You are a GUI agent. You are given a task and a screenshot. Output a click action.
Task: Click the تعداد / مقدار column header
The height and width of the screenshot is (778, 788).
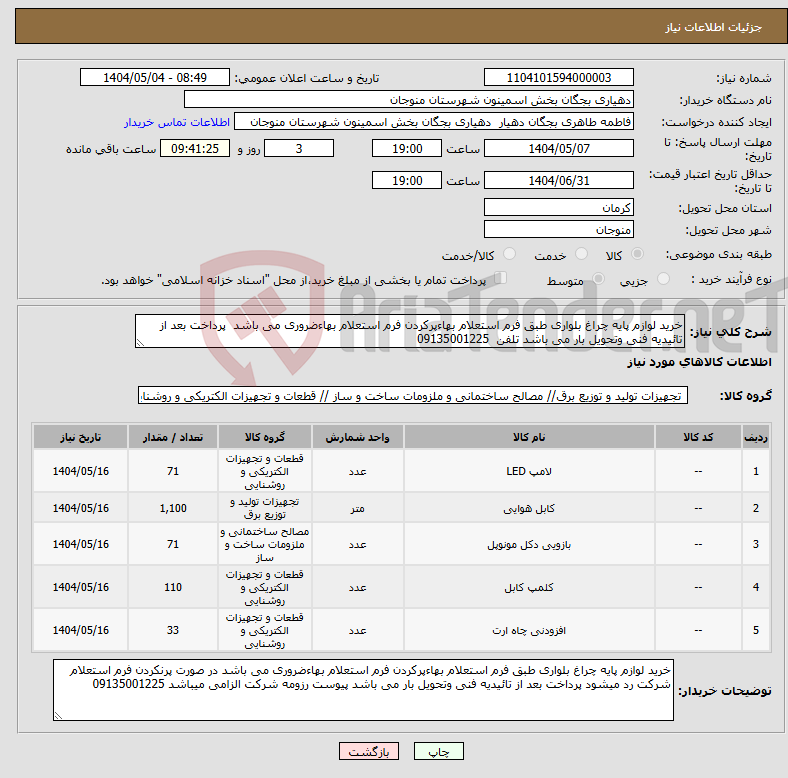point(173,437)
